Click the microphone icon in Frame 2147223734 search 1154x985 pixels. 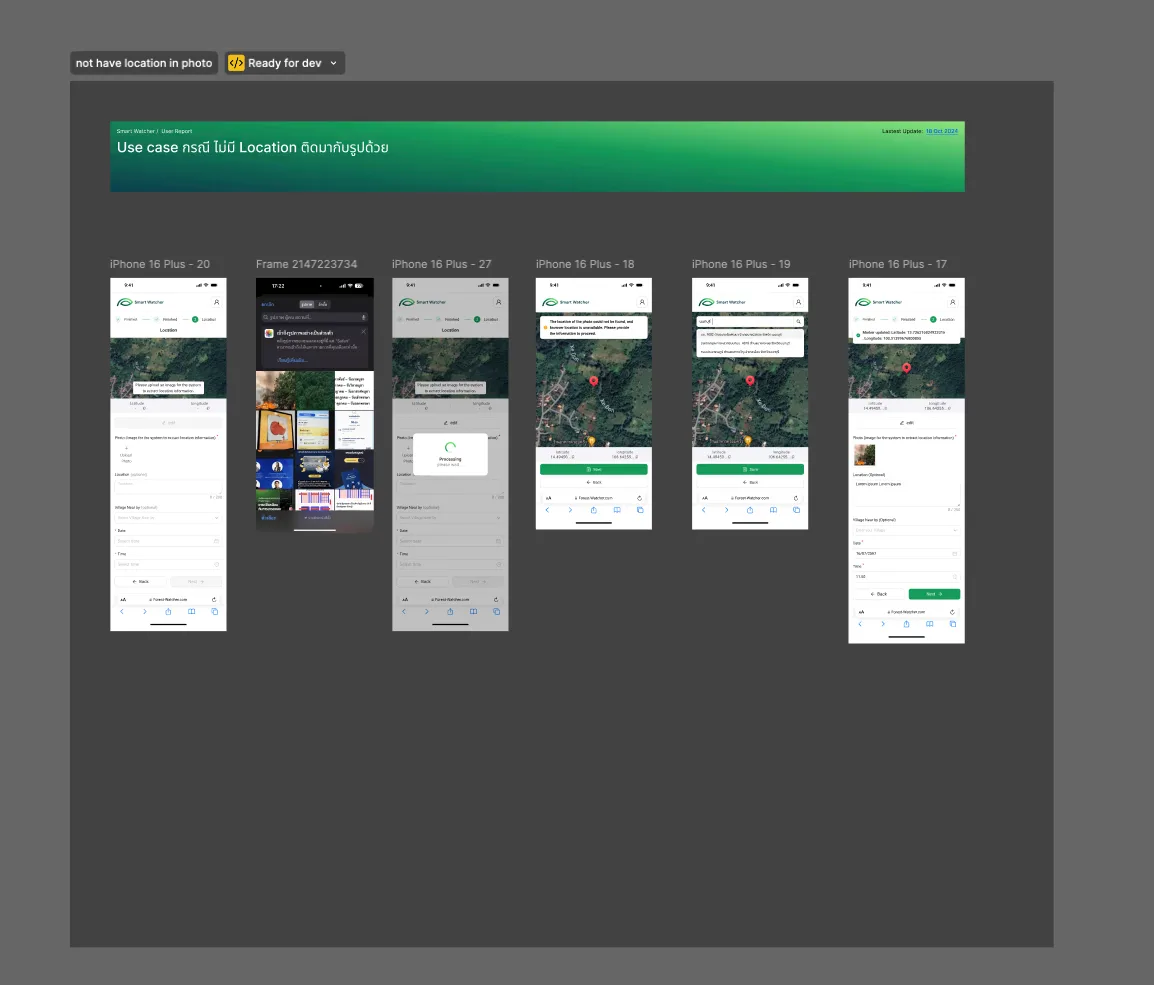point(364,317)
